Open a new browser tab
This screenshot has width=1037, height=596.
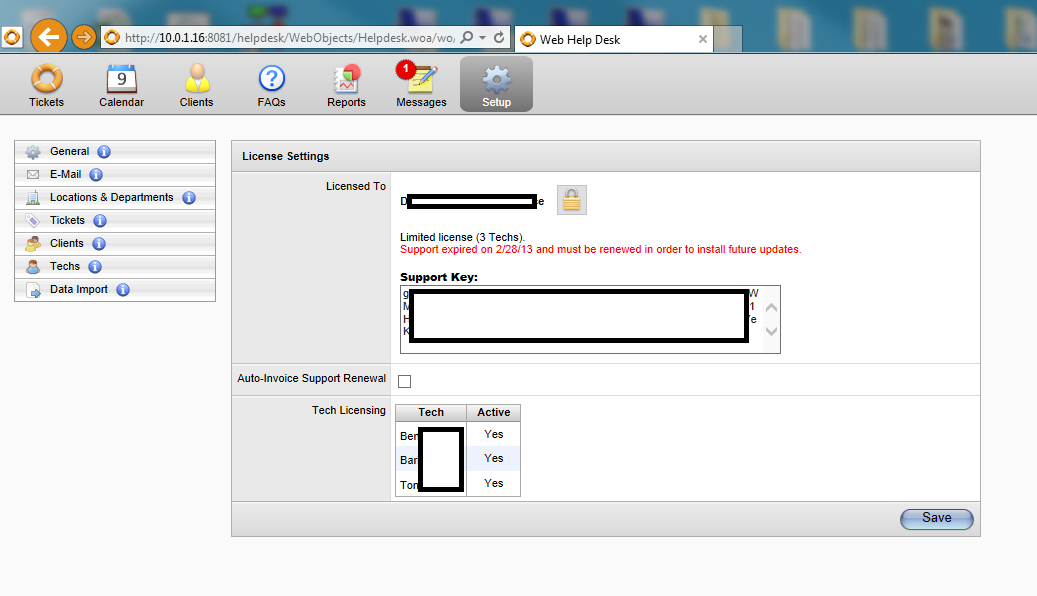tap(727, 40)
